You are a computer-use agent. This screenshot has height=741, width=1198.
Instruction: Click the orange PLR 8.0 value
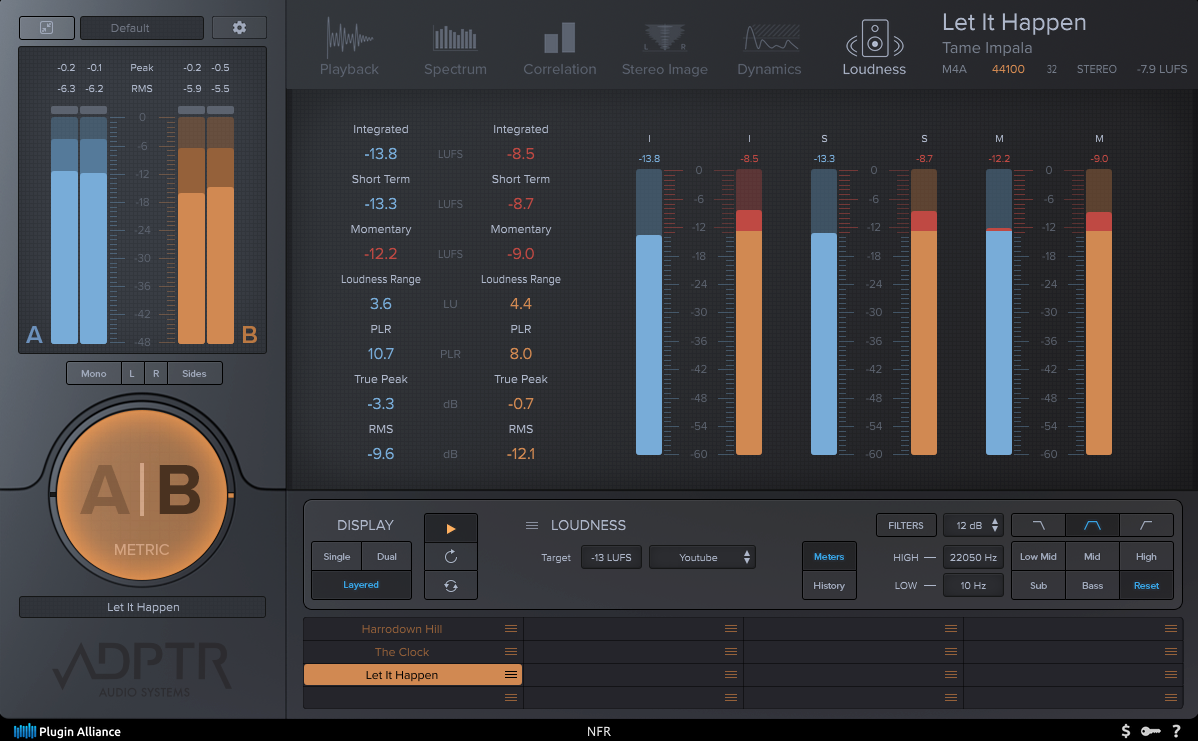tap(520, 354)
